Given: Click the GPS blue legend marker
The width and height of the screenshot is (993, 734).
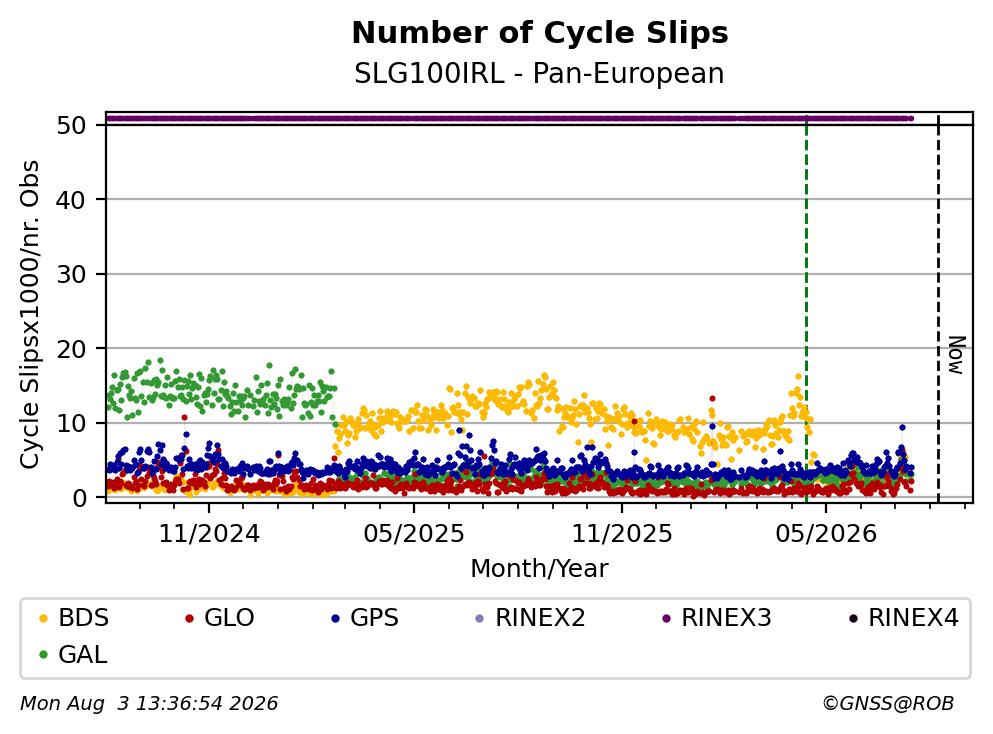Looking at the screenshot, I should pos(336,618).
